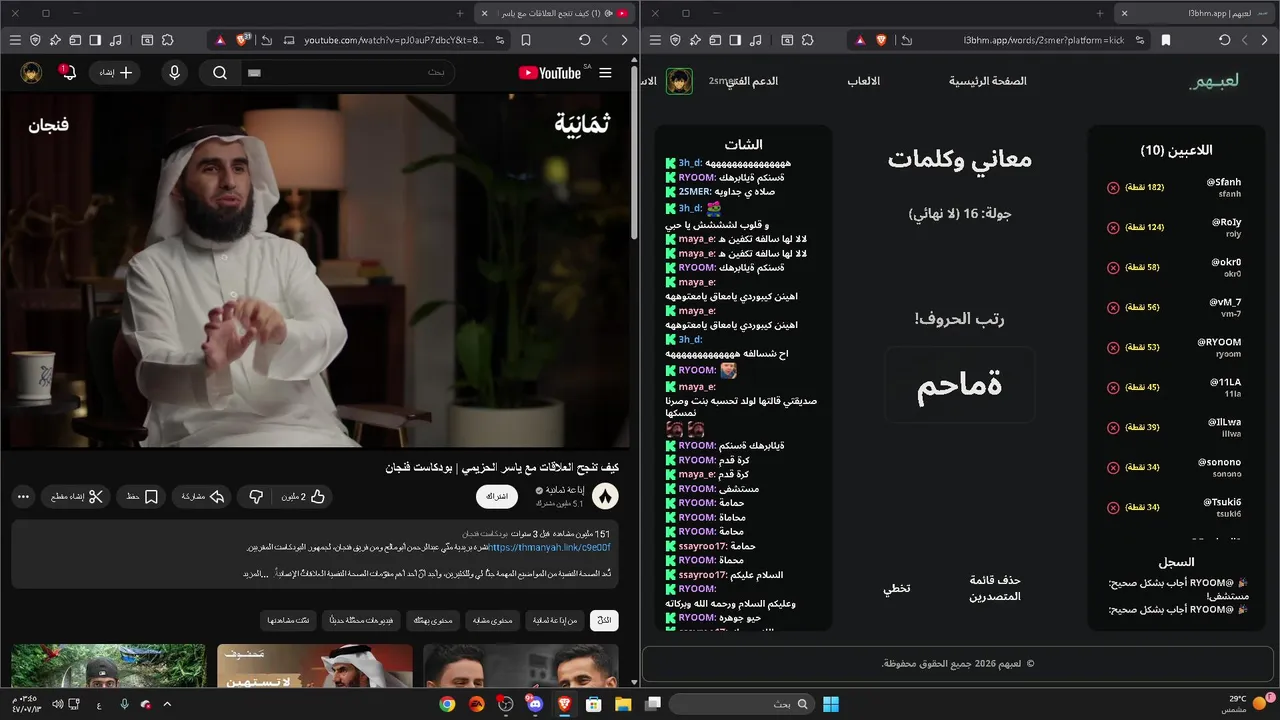Viewport: 1280px width, 720px height.
Task: Open YouTube account avatar menu
Action: (31, 73)
